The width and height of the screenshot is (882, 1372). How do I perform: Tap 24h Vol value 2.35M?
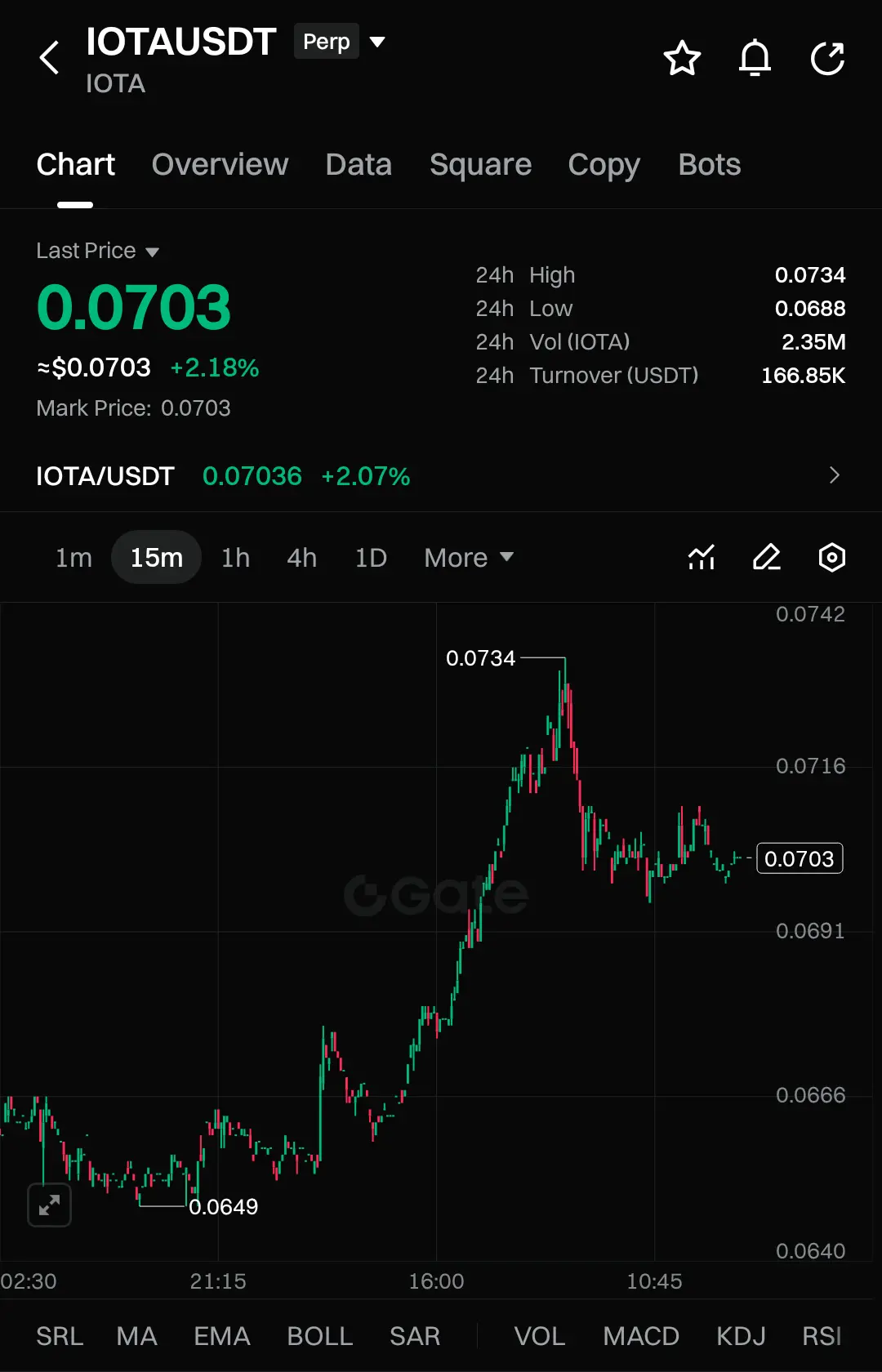(813, 342)
